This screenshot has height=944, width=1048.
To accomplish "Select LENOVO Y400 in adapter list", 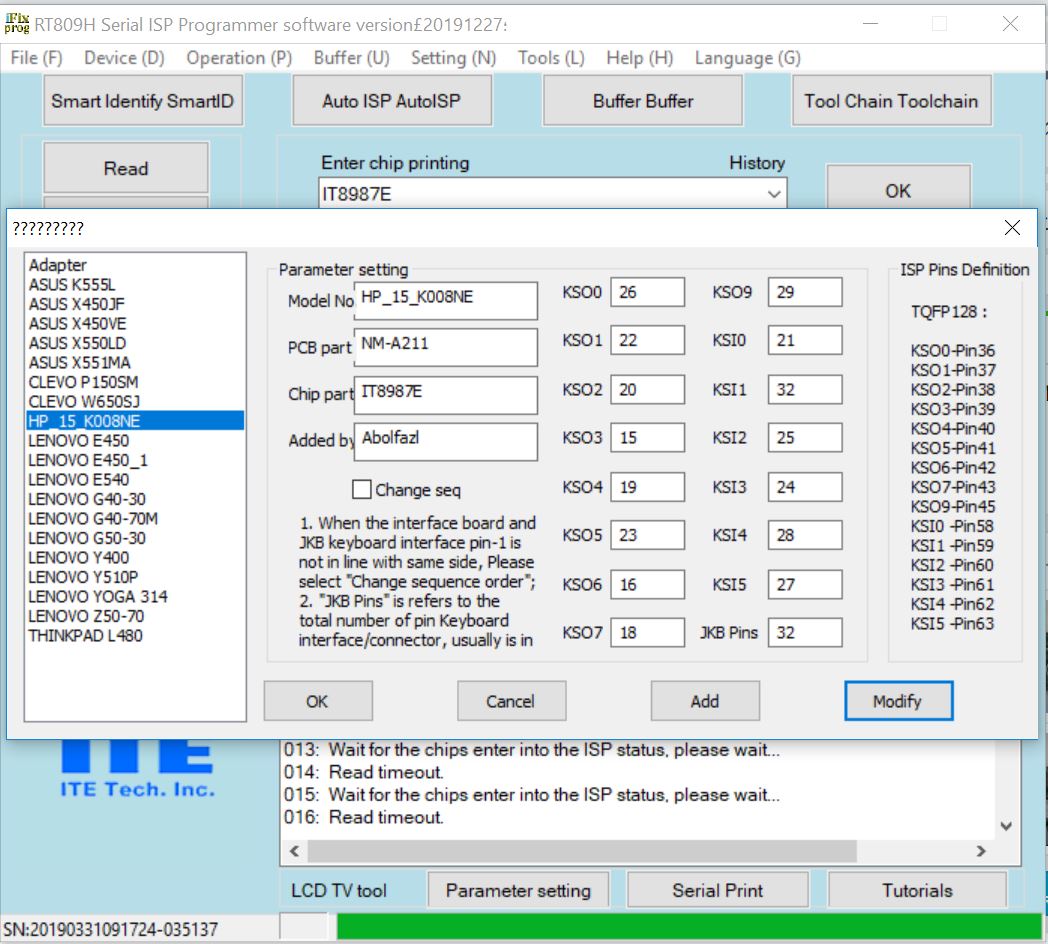I will click(135, 557).
